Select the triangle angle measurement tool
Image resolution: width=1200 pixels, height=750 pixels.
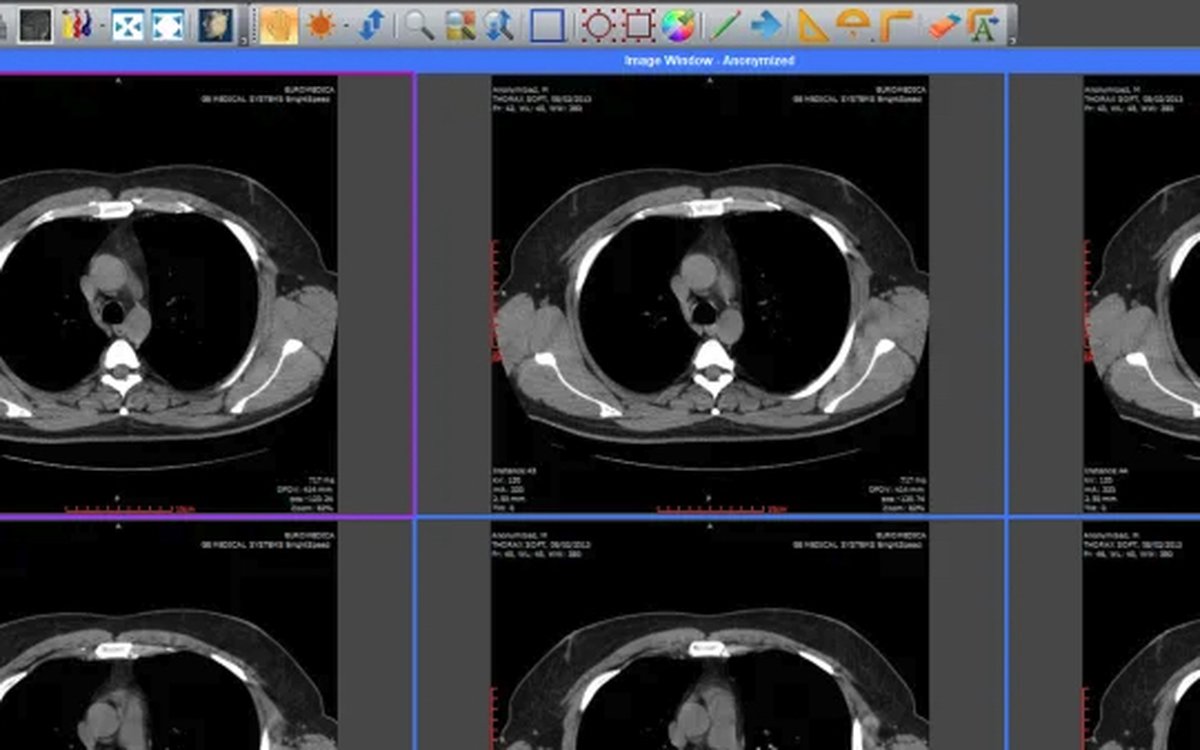pyautogui.click(x=814, y=24)
